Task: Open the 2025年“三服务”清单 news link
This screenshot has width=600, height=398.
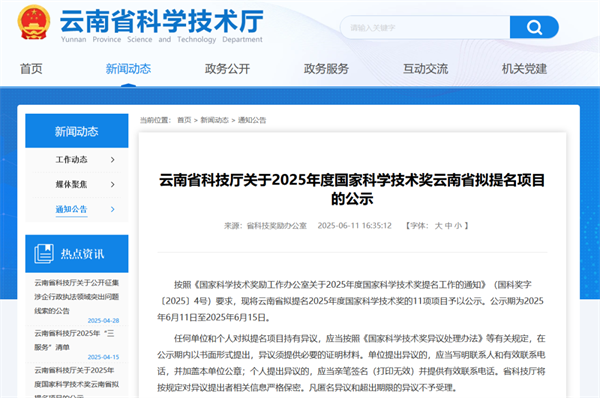Action: (x=74, y=340)
